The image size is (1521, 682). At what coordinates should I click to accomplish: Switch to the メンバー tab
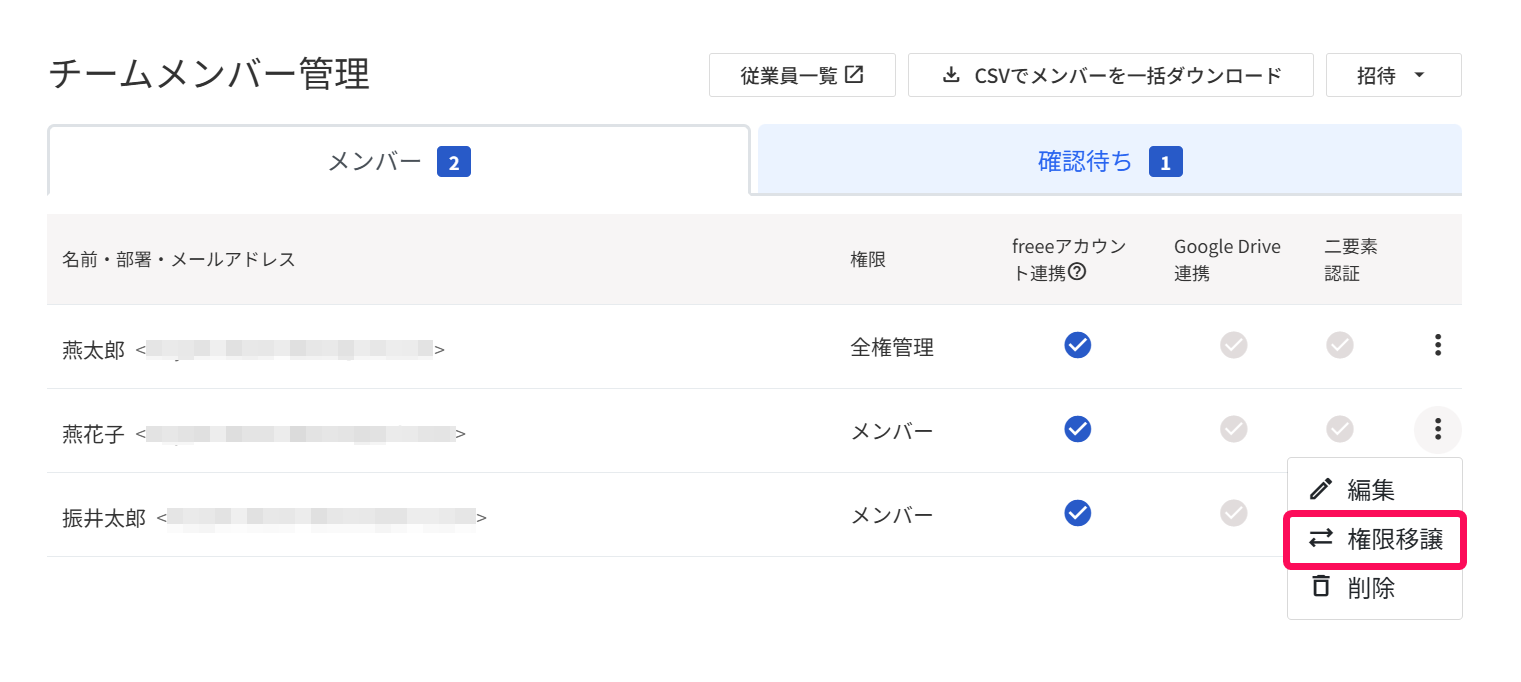coord(398,160)
